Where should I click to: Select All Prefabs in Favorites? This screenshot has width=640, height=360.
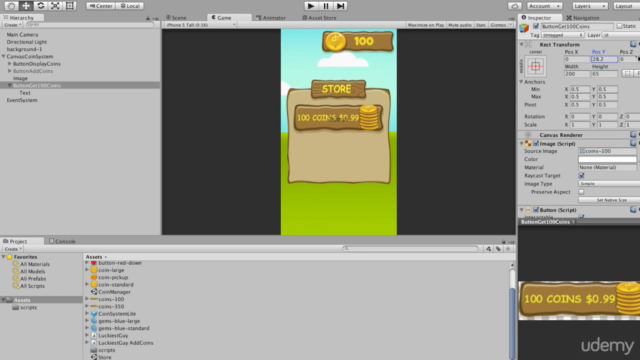coord(33,279)
